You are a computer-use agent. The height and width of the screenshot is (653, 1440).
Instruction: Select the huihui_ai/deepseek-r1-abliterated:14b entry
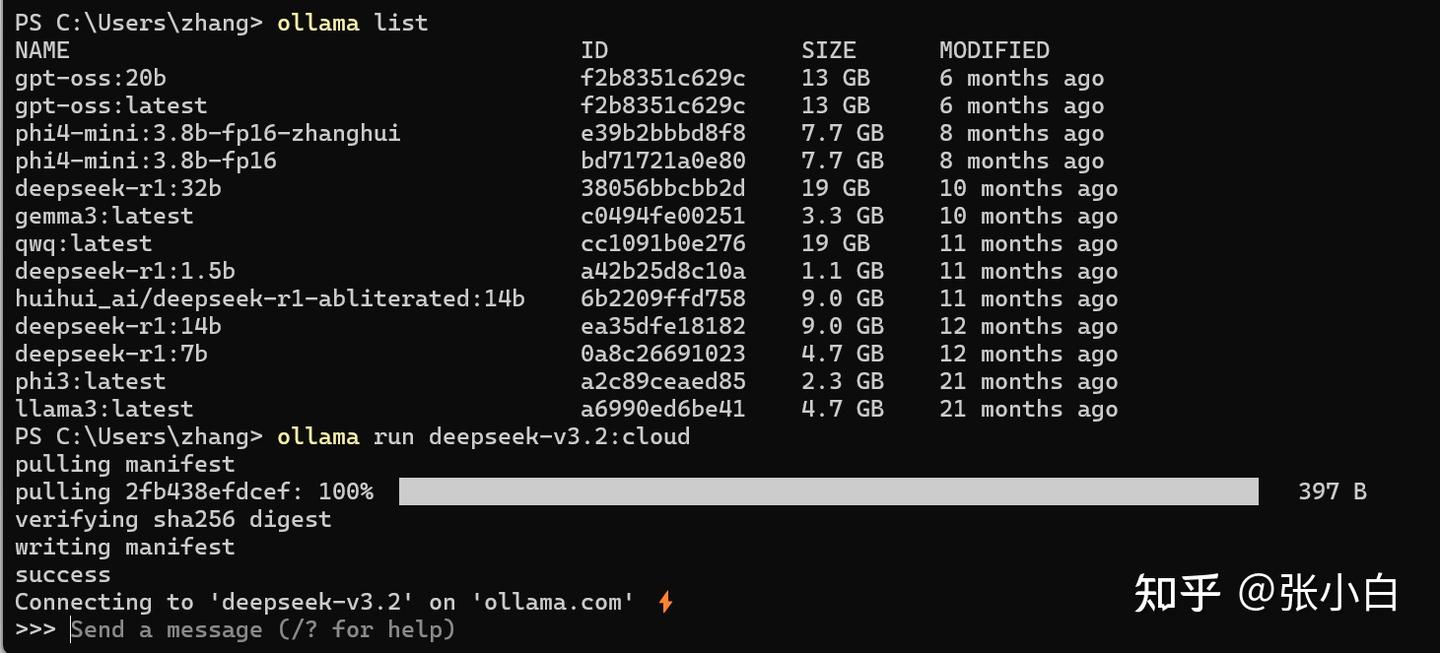(270, 298)
